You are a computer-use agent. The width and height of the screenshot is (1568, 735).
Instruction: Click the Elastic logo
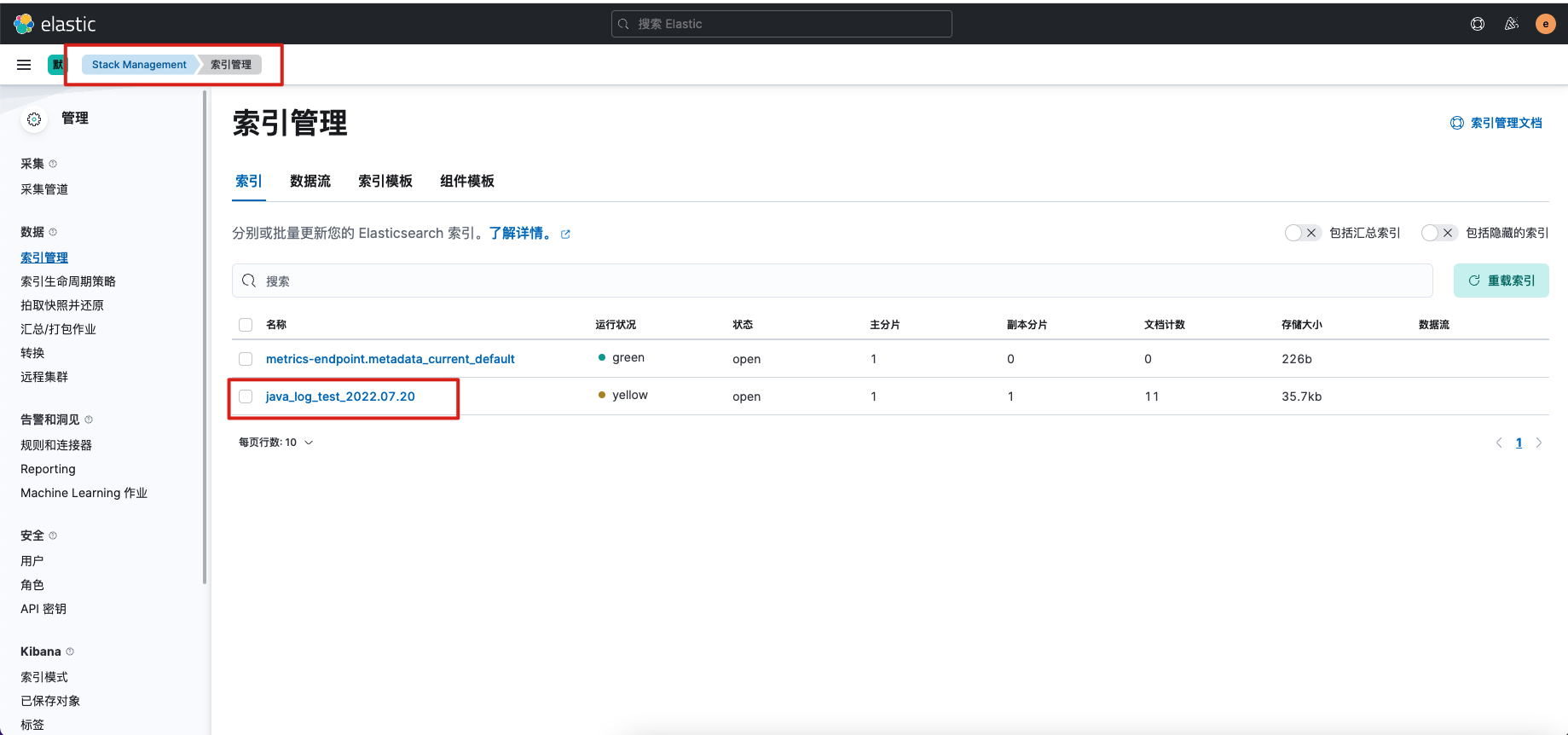55,24
